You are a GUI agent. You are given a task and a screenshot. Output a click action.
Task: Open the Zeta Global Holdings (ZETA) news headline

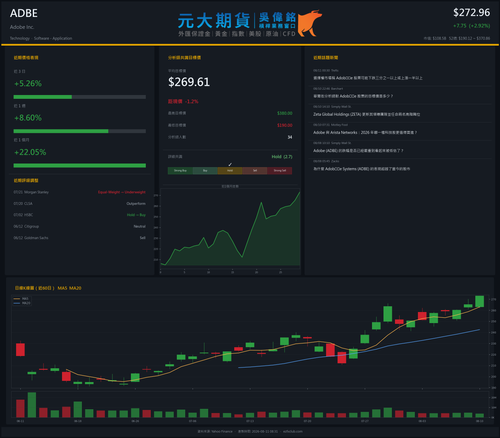(366, 114)
